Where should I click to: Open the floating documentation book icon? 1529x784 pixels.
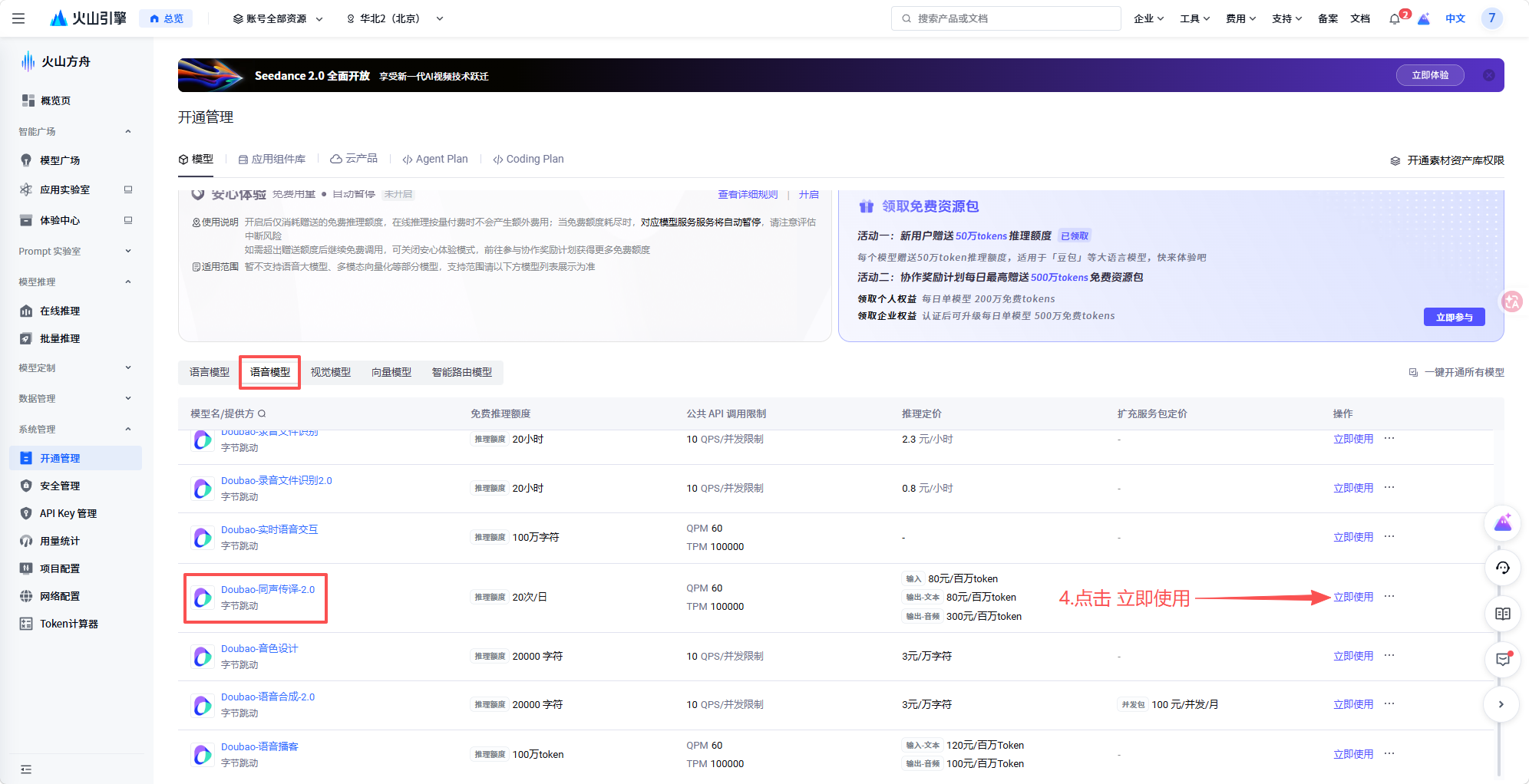pyautogui.click(x=1503, y=614)
